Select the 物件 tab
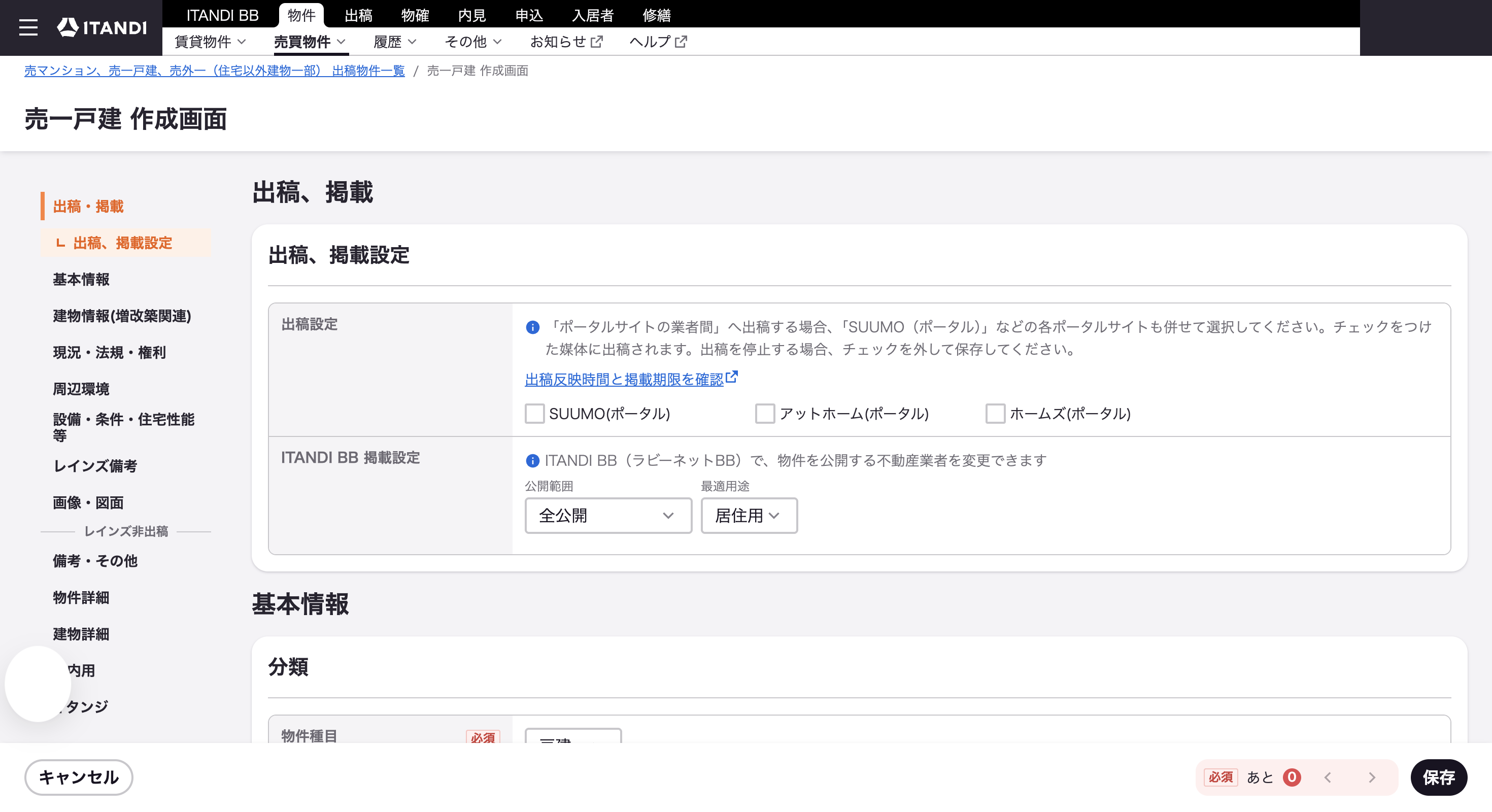 [x=301, y=15]
